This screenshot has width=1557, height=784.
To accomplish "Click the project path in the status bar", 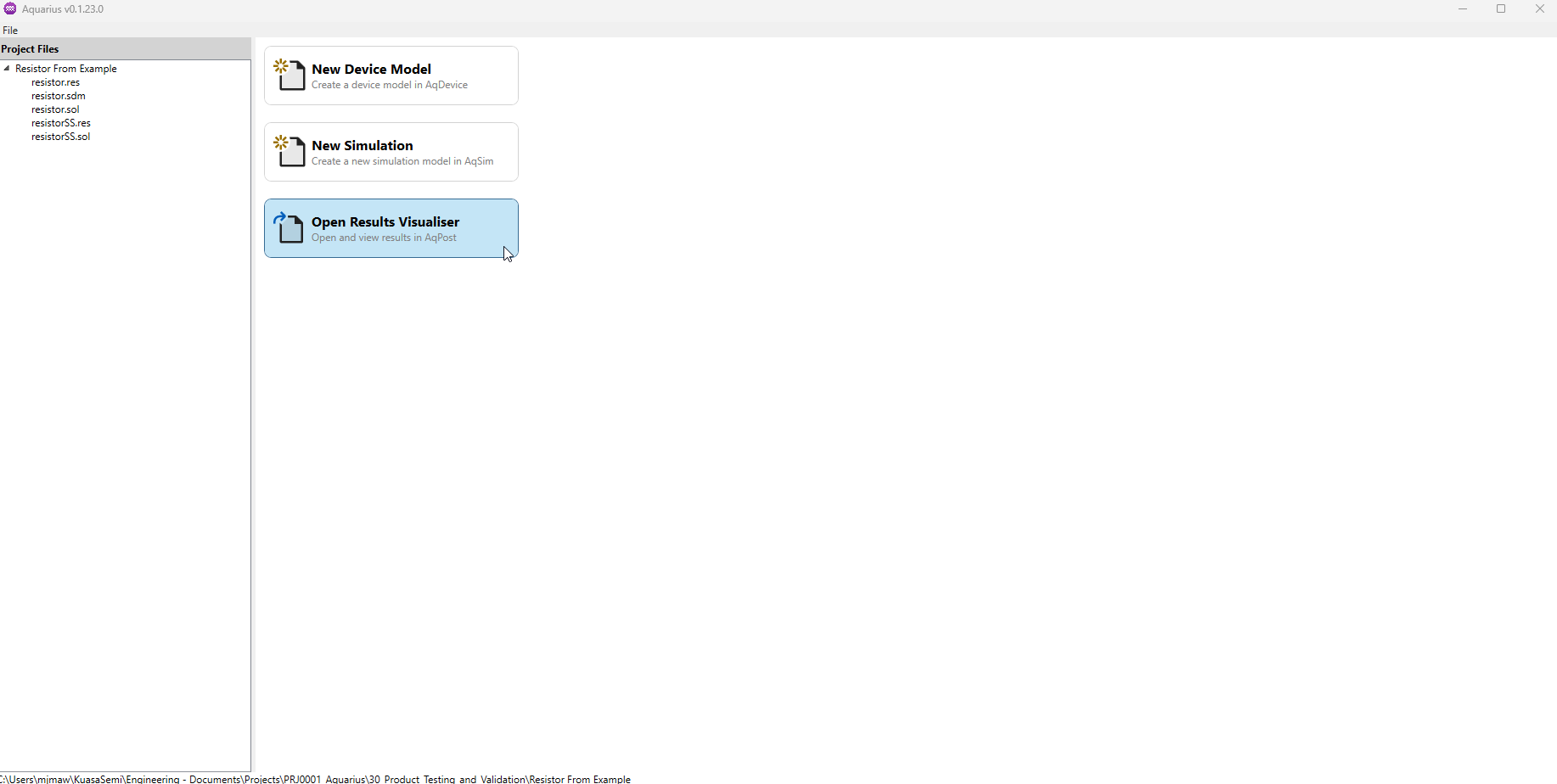I will (x=316, y=779).
